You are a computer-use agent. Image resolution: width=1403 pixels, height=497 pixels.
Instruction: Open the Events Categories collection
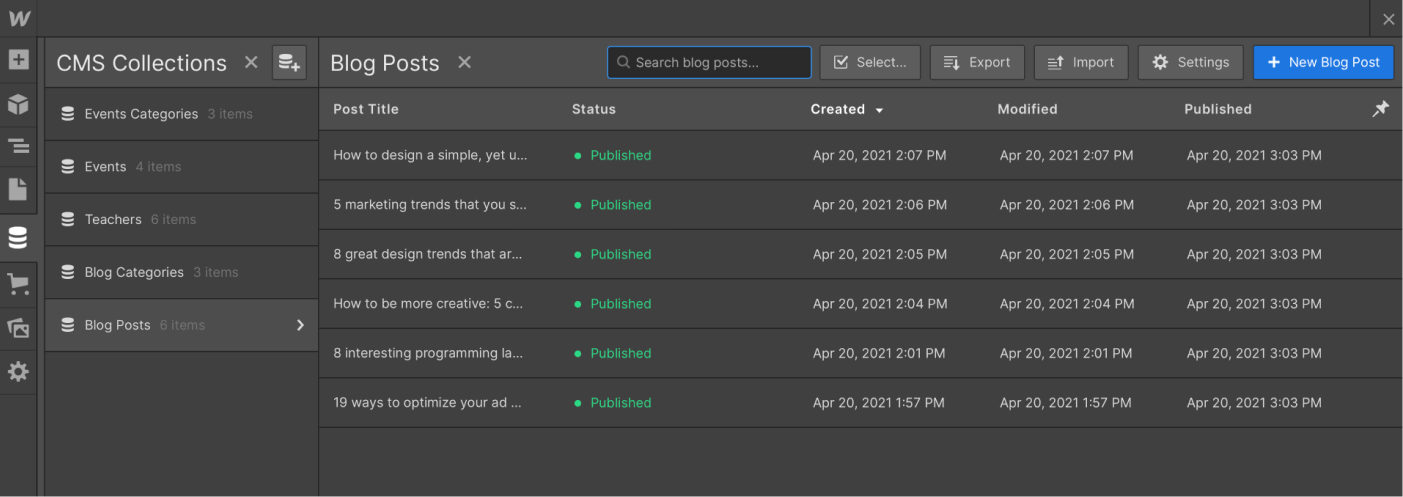(181, 114)
